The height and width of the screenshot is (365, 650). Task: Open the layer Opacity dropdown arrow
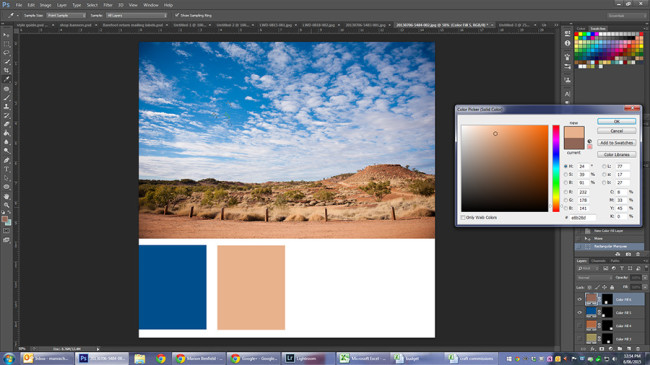pos(645,277)
